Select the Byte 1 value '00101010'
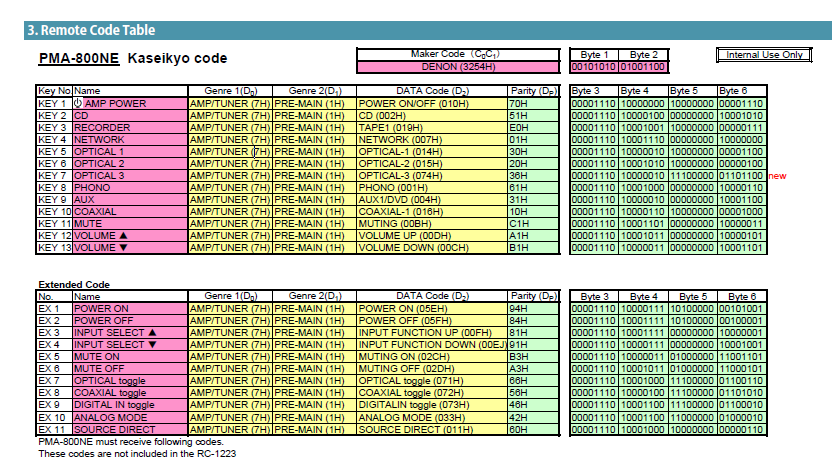 (x=593, y=67)
